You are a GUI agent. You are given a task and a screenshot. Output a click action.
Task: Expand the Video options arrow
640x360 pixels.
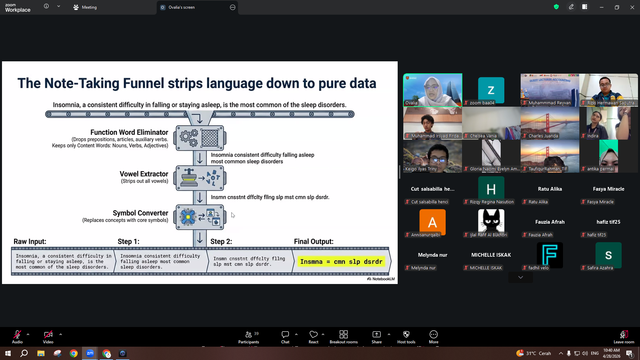(60, 334)
